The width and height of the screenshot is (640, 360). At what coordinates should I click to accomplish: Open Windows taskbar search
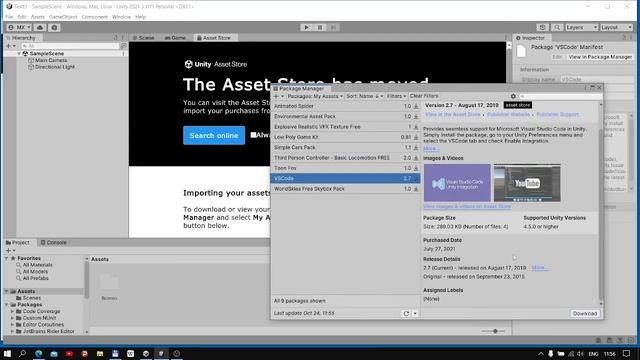pyautogui.click(x=22, y=353)
